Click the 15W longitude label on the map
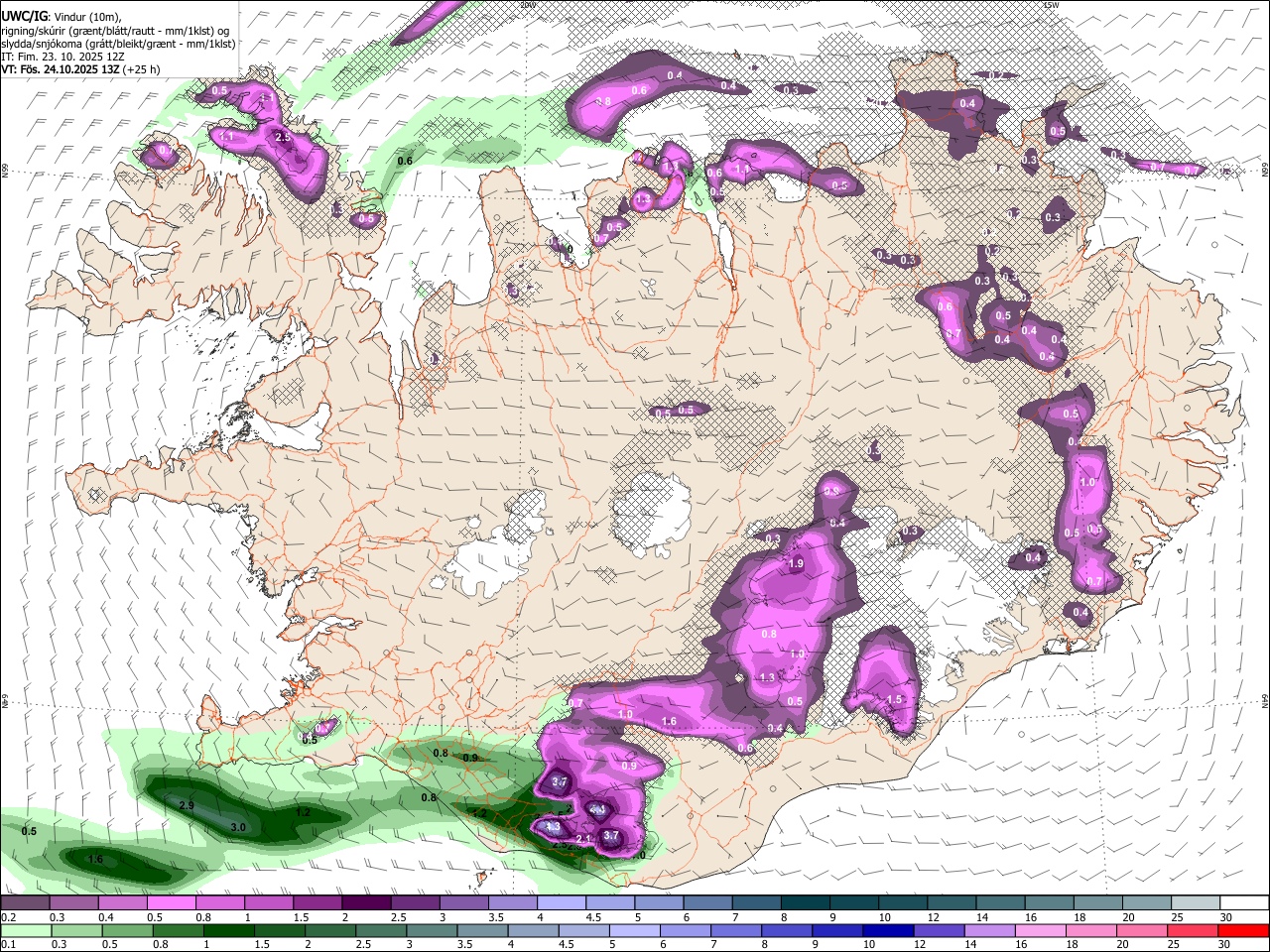 click(1052, 5)
